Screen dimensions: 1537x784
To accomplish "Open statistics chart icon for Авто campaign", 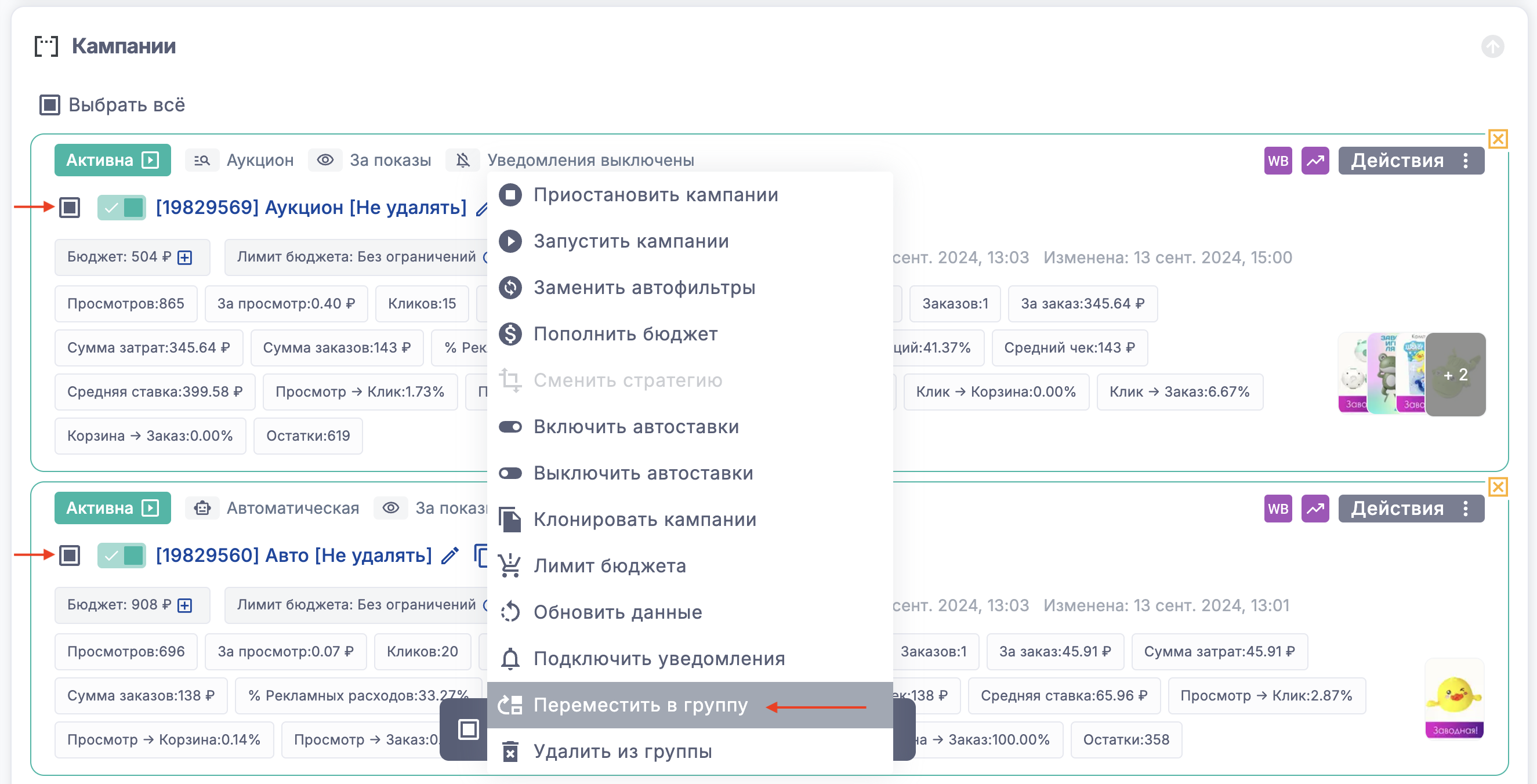I will click(x=1314, y=509).
